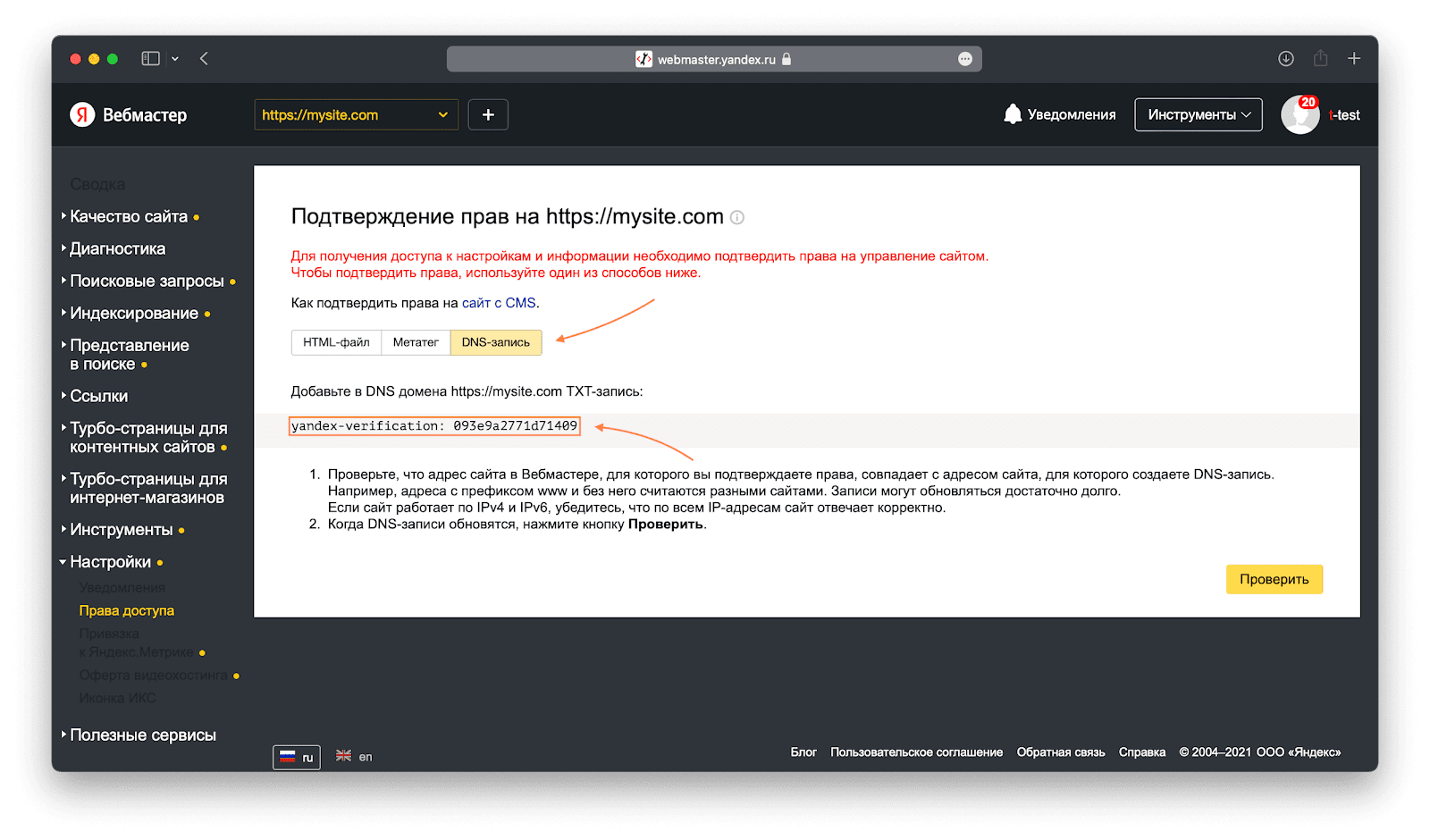Expand Представление в поиске section
The image size is (1430, 840).
click(x=130, y=354)
